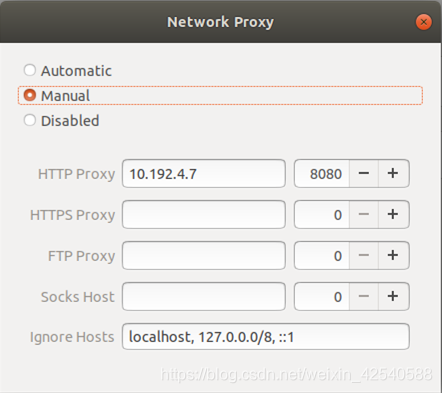Click the HTTP Proxy address field
Screen dimensions: 442x393
(x=204, y=174)
